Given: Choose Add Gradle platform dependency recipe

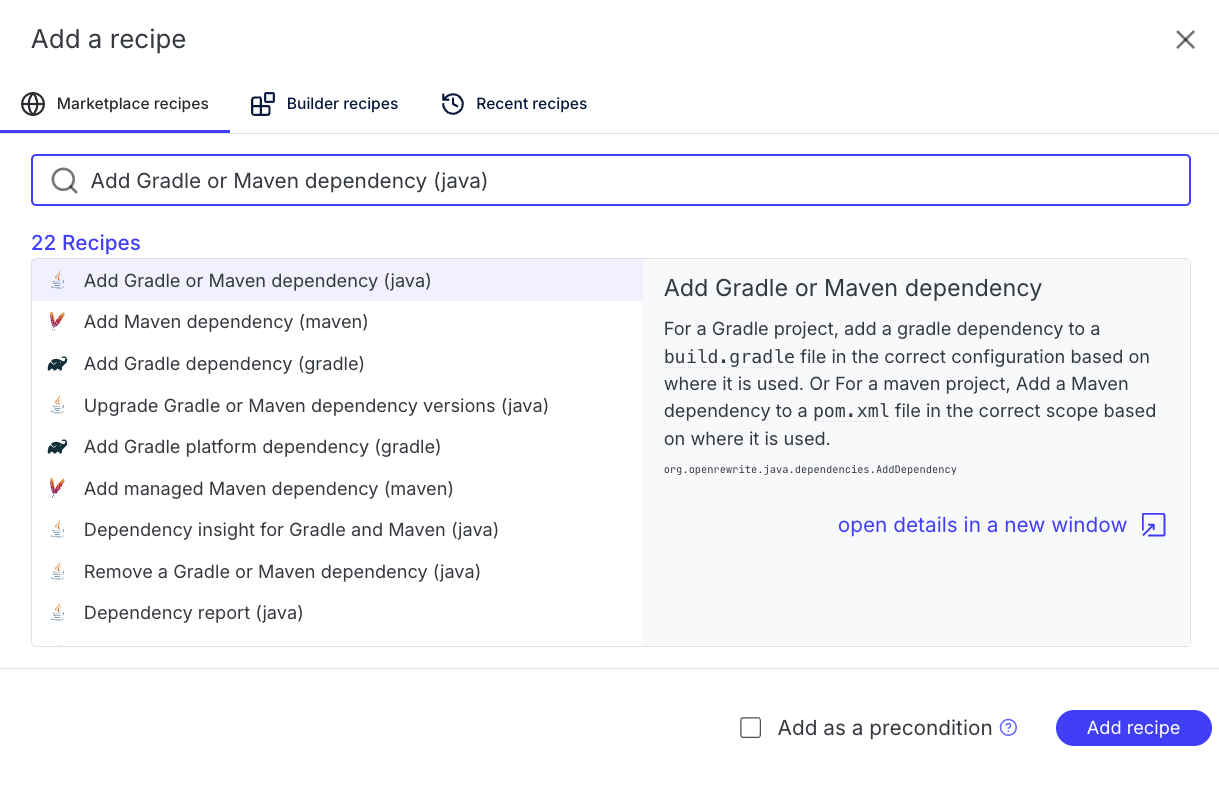Looking at the screenshot, I should point(262,447).
